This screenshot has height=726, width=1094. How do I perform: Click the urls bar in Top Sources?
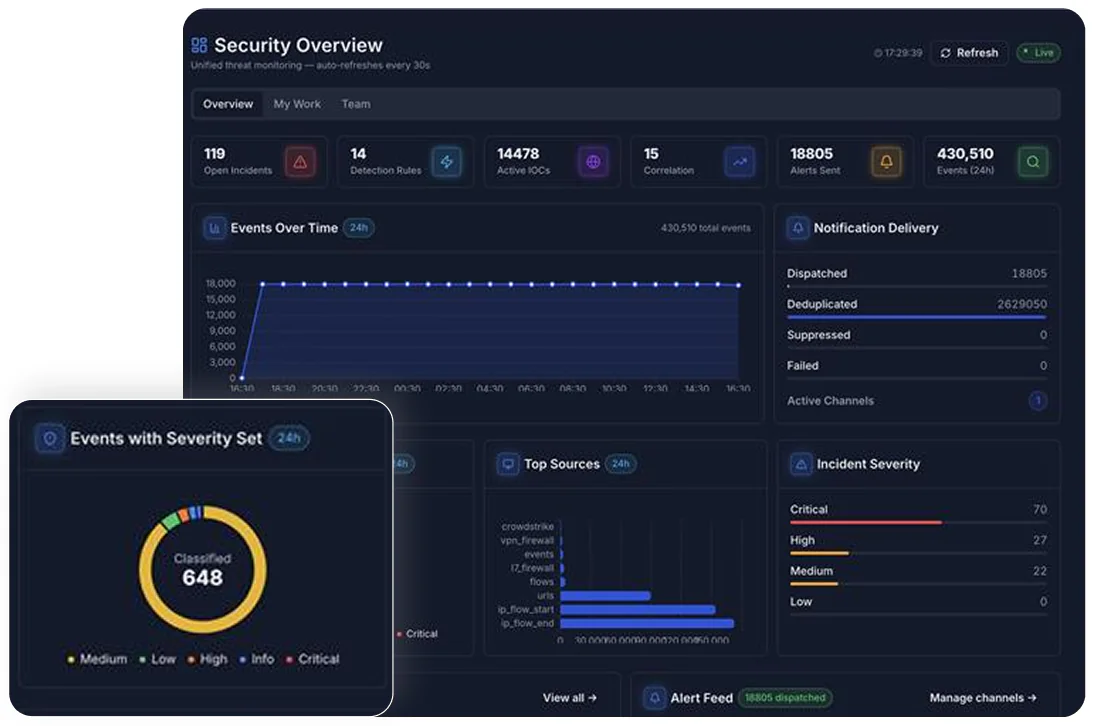click(x=606, y=596)
